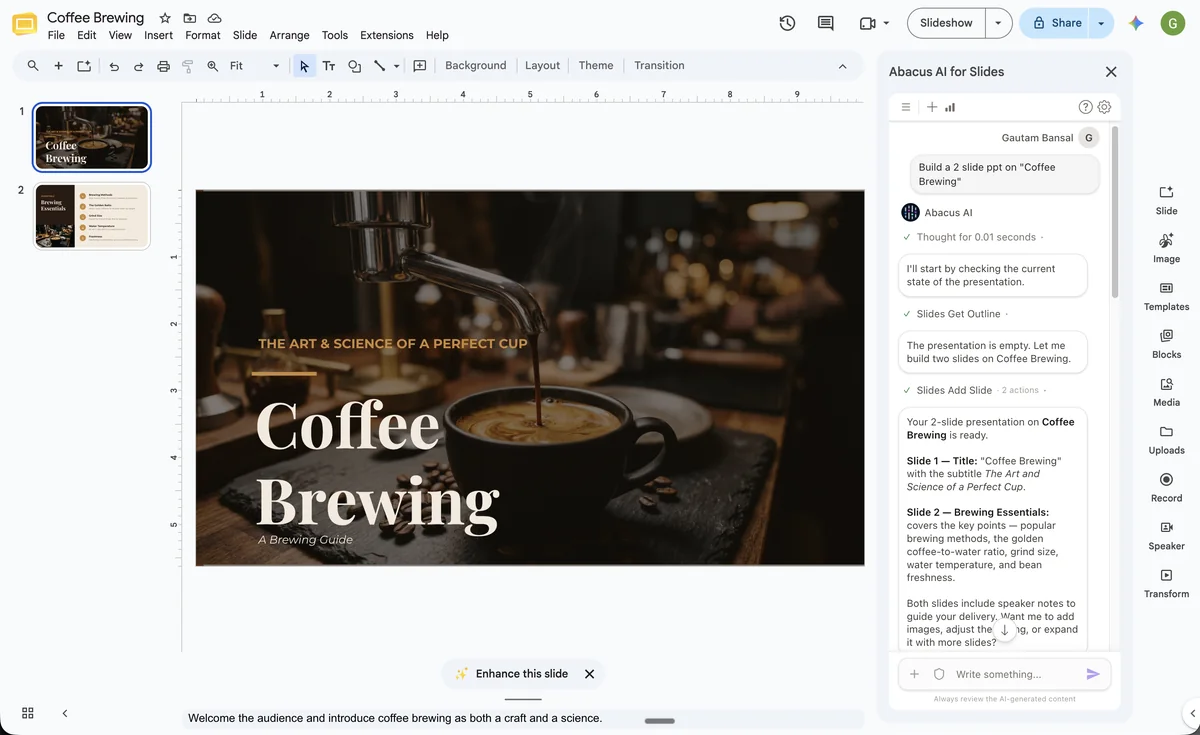Click the chat attachment plus icon

pyautogui.click(x=914, y=674)
